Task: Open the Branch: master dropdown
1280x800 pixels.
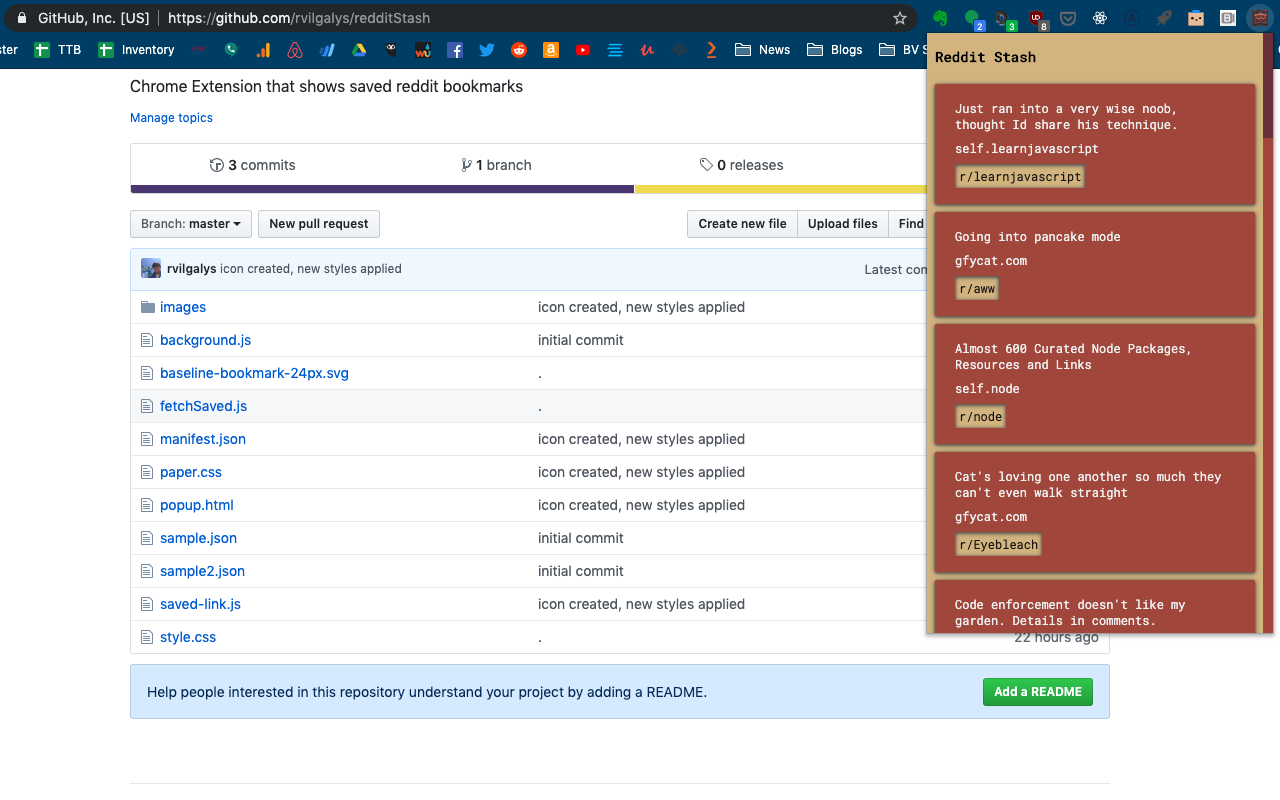Action: [x=191, y=224]
